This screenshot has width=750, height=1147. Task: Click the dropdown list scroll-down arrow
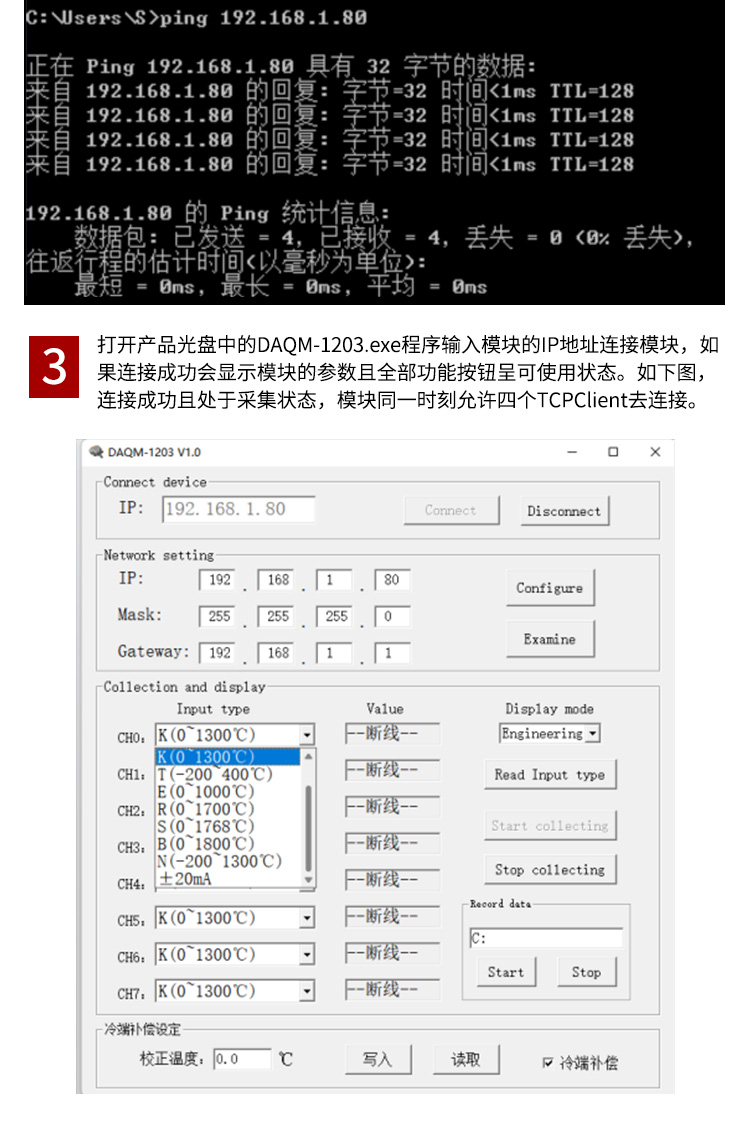[308, 880]
